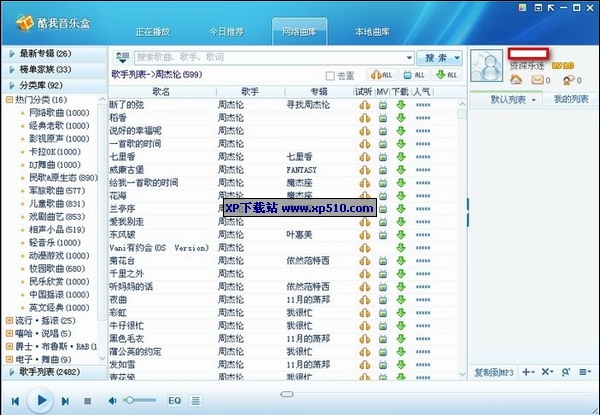Download the song 东风破
Screen dimensions: 600x415
point(401,235)
